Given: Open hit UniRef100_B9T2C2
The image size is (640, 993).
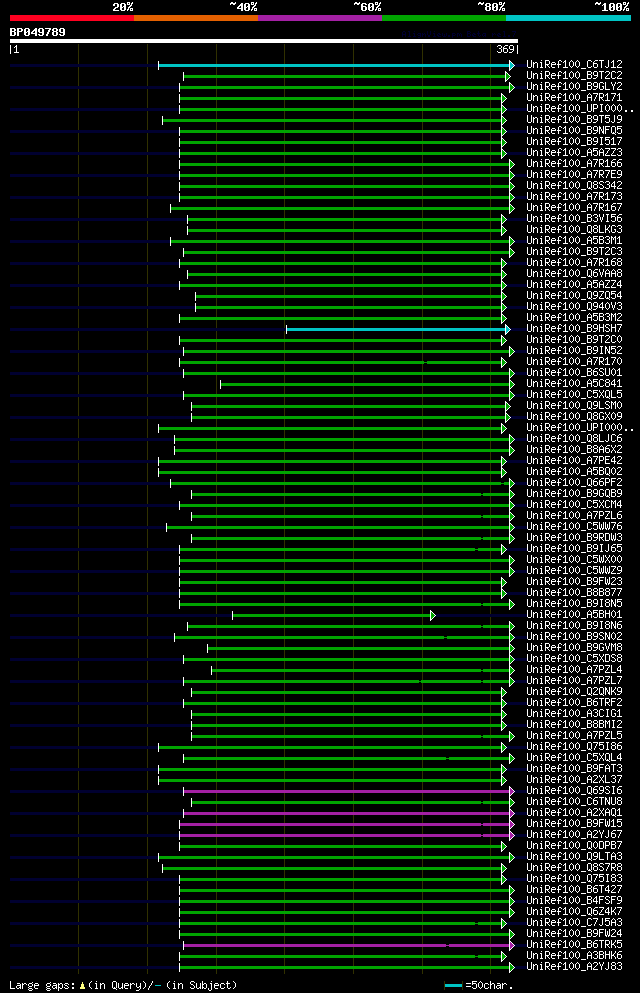Looking at the screenshot, I should tap(574, 75).
